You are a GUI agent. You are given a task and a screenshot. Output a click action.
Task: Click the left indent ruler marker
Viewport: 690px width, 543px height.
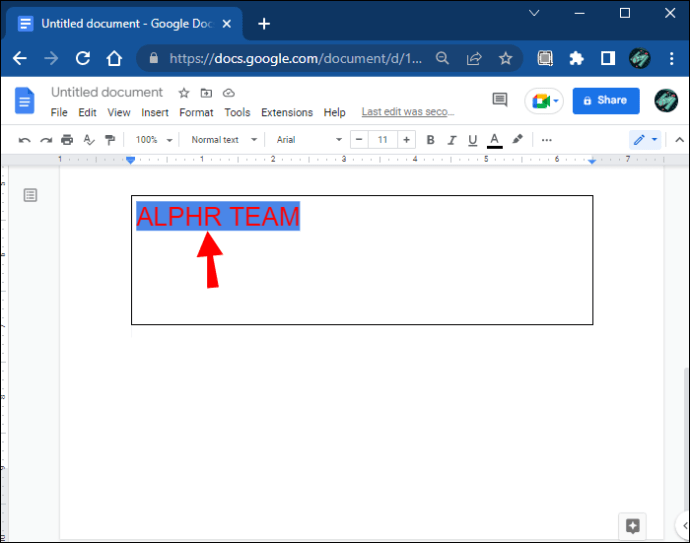[x=130, y=160]
